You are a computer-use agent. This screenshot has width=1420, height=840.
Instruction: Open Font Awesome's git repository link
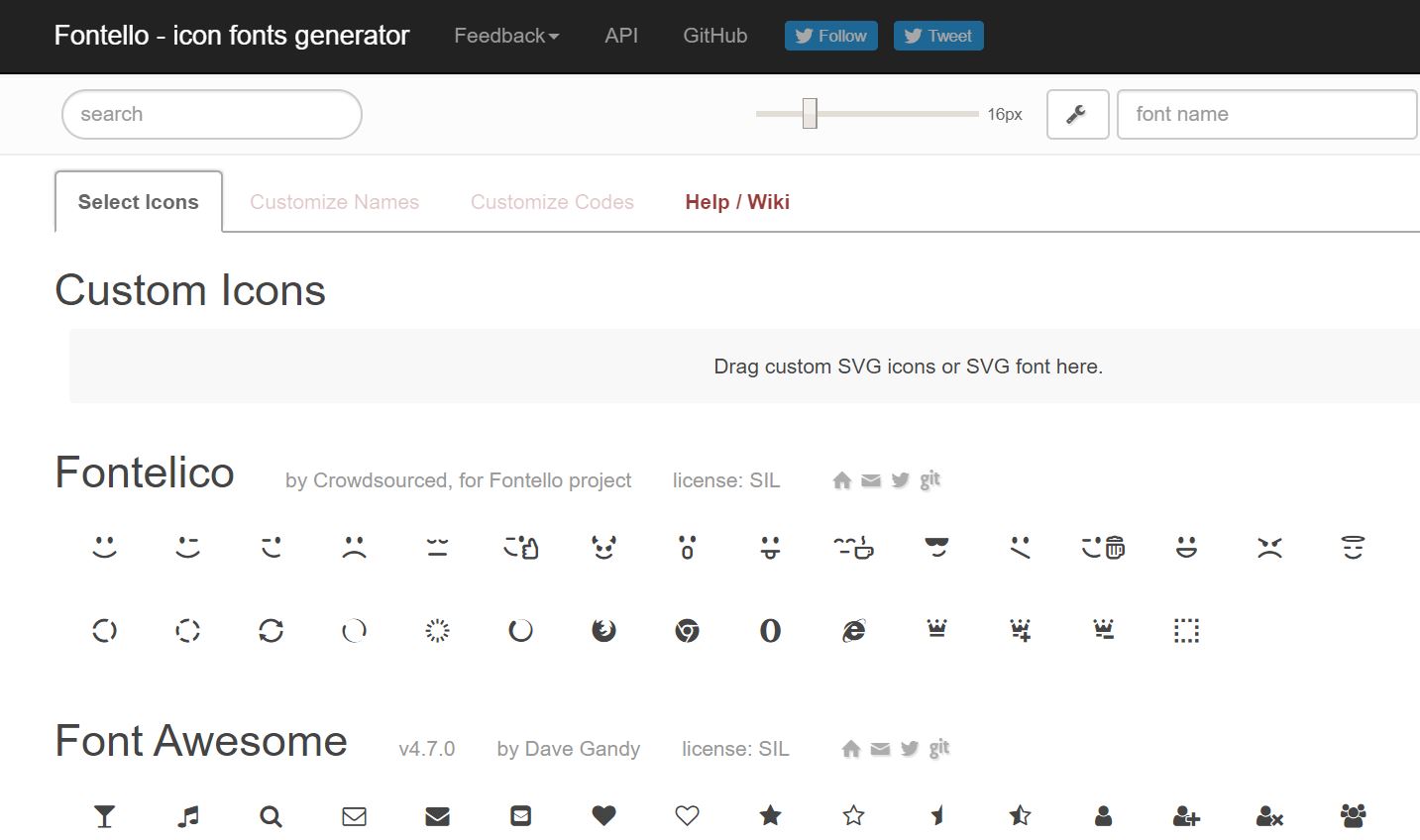[939, 748]
